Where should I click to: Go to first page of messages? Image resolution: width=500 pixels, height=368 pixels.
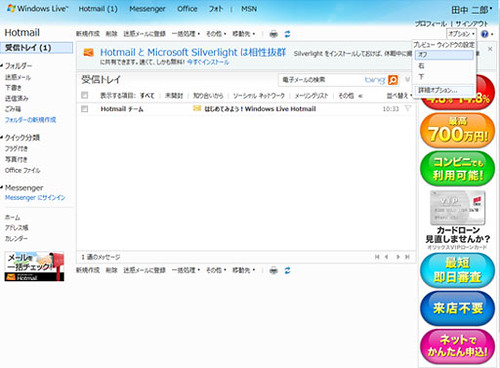[x=377, y=257]
